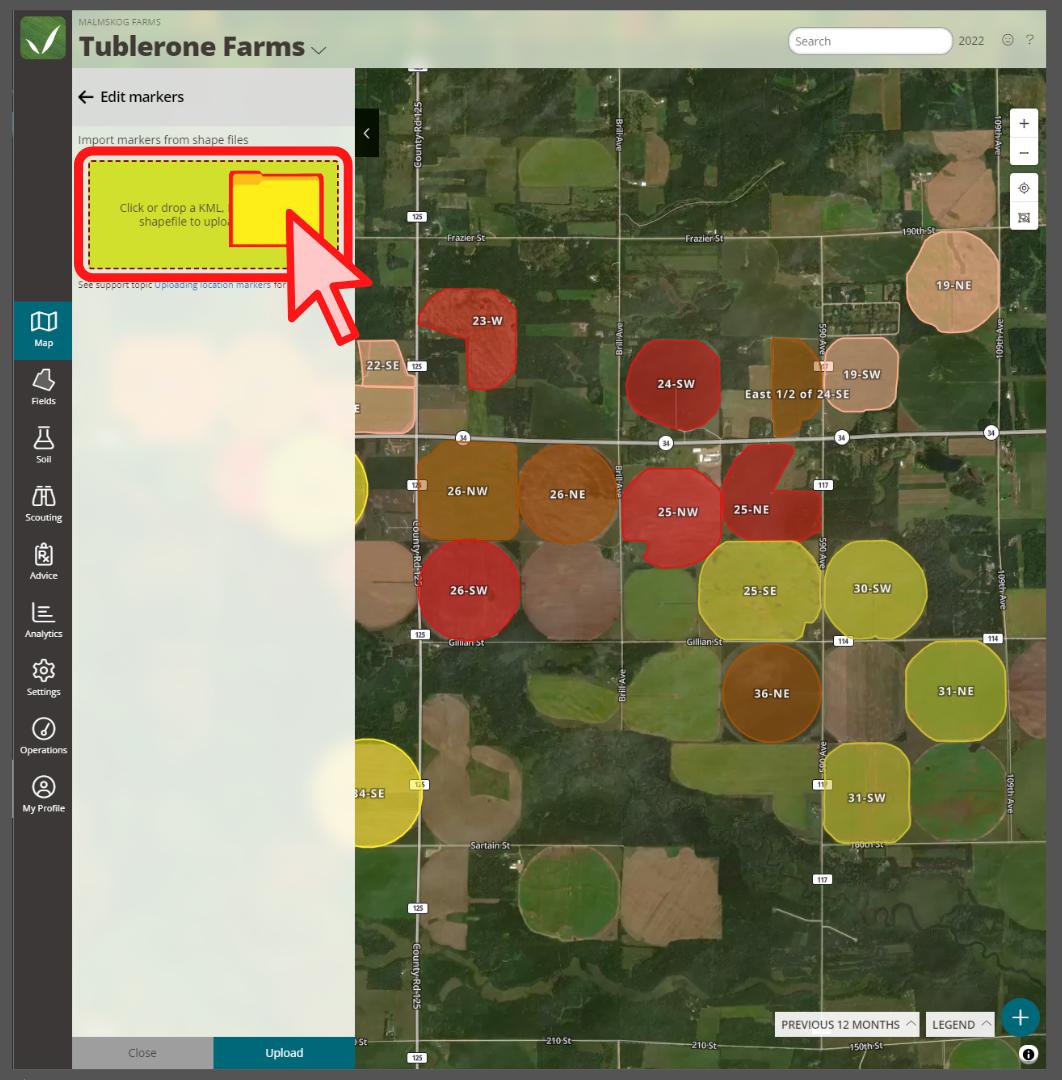The height and width of the screenshot is (1080, 1062).
Task: Click the file drop upload area
Action: pyautogui.click(x=214, y=214)
